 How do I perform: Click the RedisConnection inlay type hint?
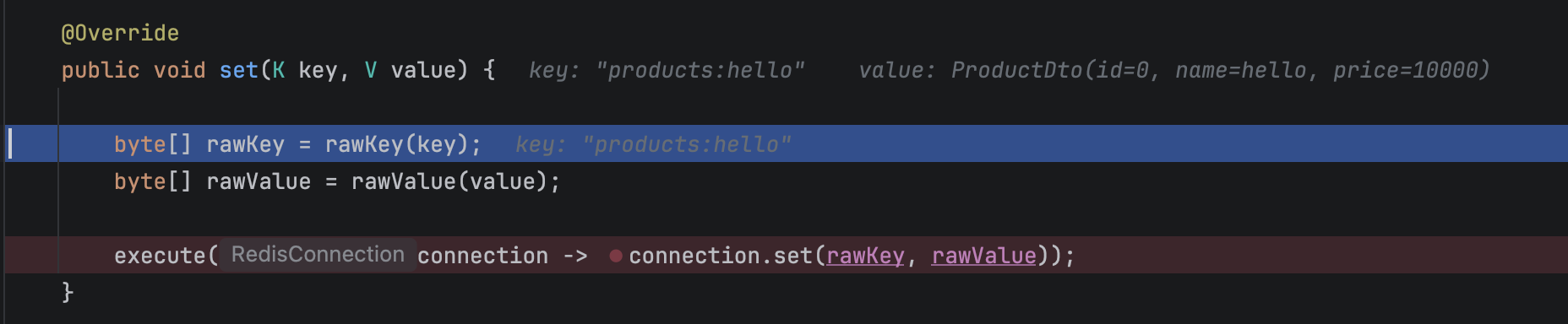[318, 255]
